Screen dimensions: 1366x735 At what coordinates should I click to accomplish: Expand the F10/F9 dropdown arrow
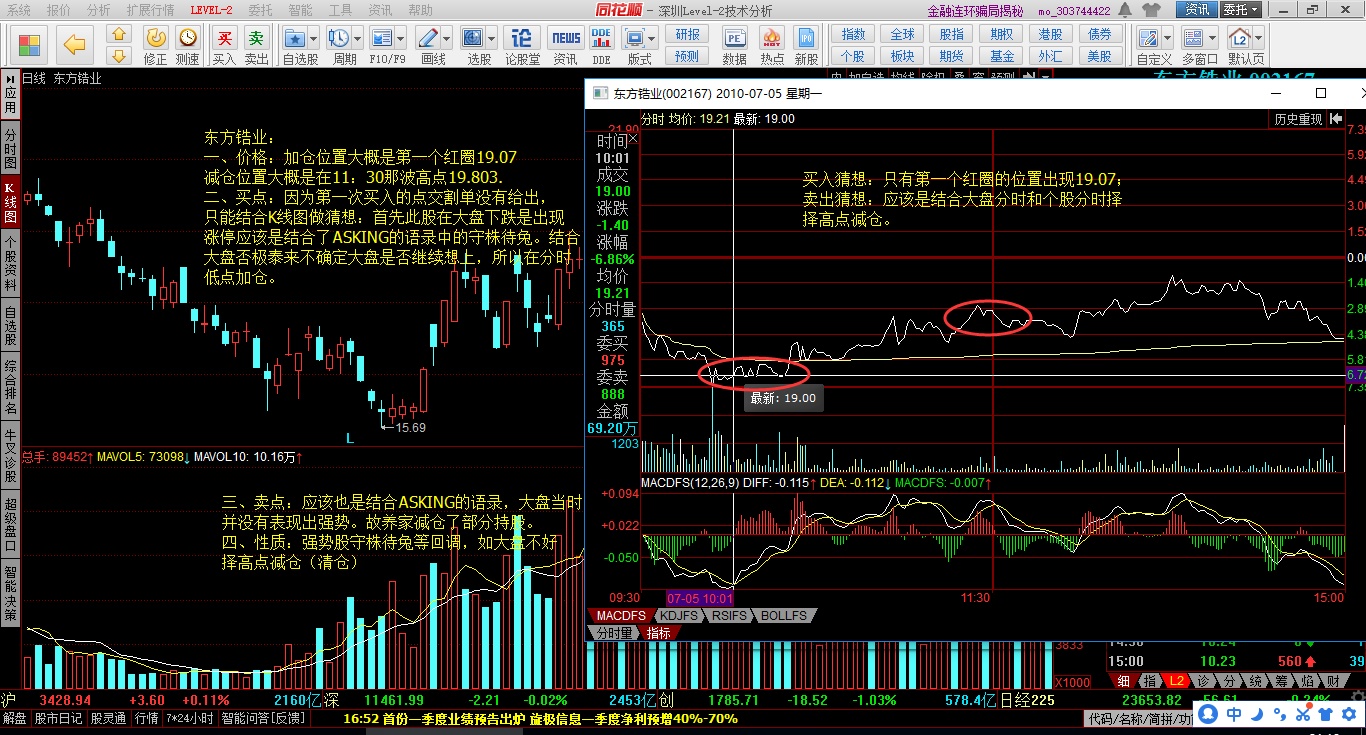[401, 38]
